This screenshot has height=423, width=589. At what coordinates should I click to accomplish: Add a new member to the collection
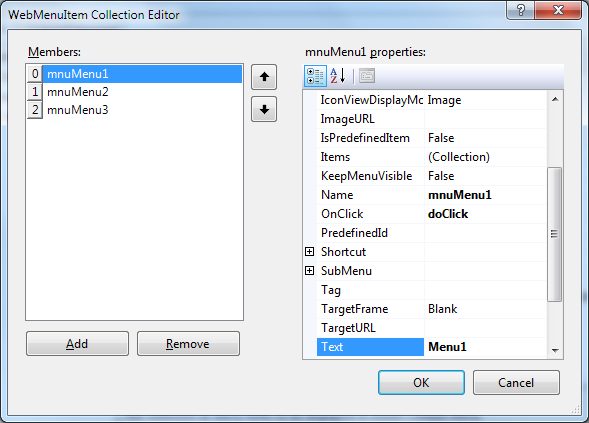[x=77, y=343]
